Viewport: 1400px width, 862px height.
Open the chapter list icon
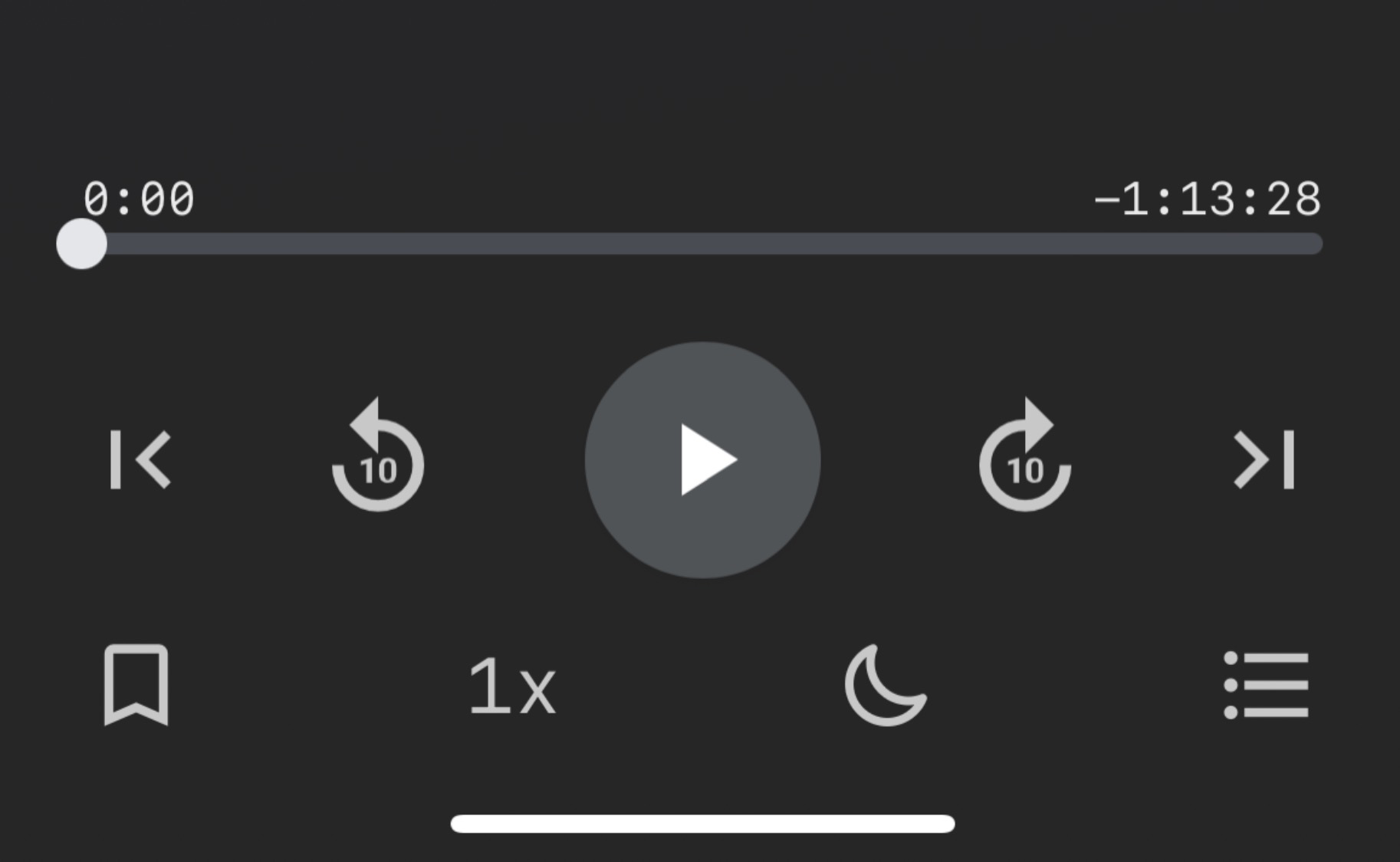pyautogui.click(x=1266, y=685)
